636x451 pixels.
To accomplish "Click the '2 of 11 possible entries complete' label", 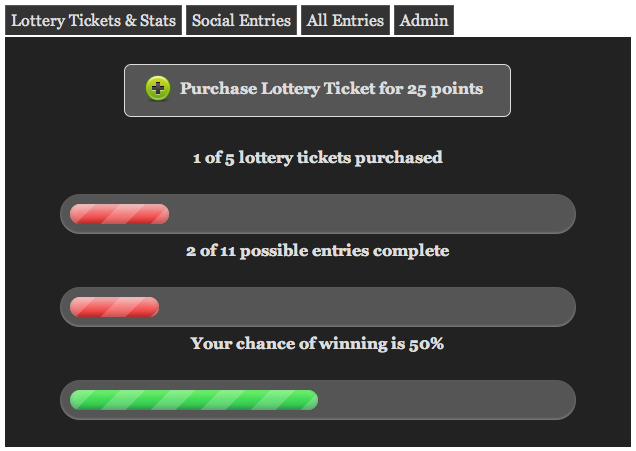I will click(x=318, y=251).
